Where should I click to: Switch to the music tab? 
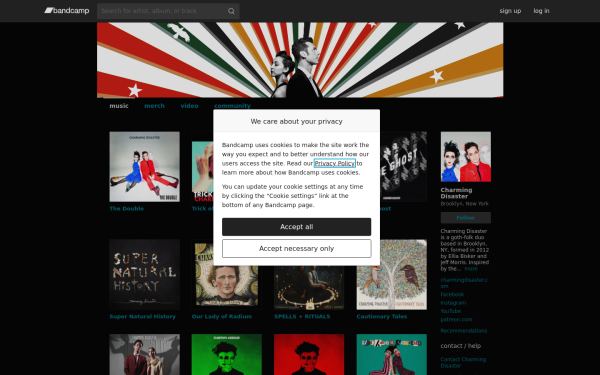click(119, 106)
